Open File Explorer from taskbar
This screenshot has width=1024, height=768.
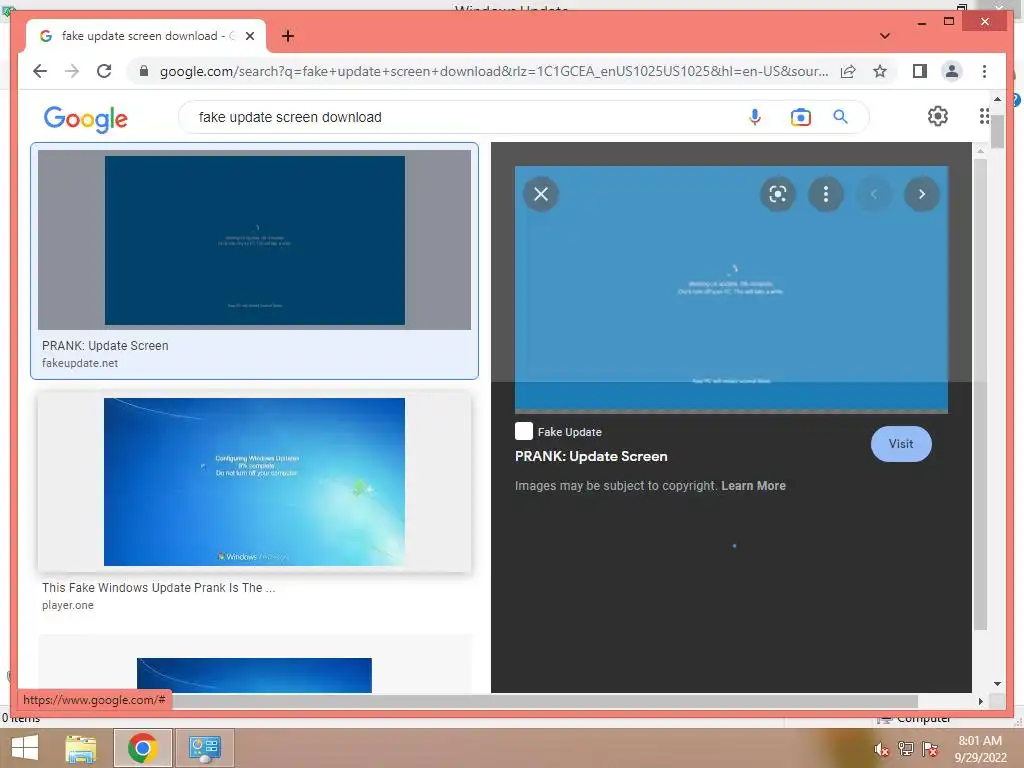81,748
